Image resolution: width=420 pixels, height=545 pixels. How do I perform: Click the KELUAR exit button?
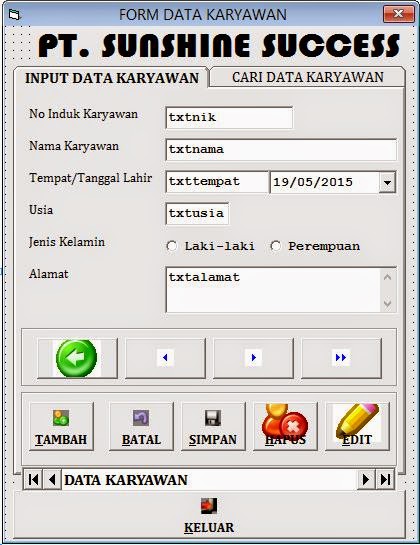coord(209,516)
